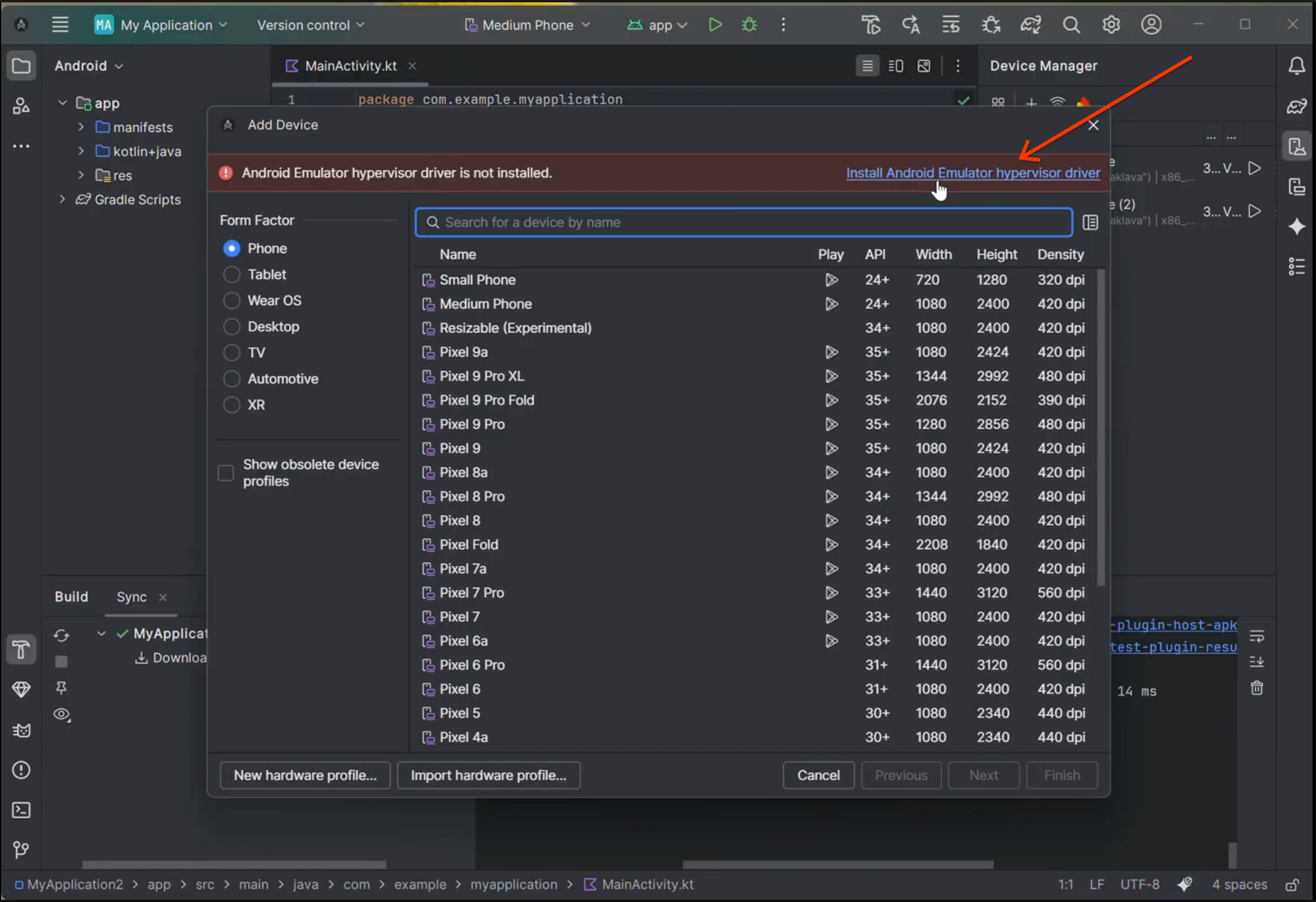This screenshot has height=902, width=1316.
Task: Open Device Manager sidebar icon
Action: point(1296,146)
